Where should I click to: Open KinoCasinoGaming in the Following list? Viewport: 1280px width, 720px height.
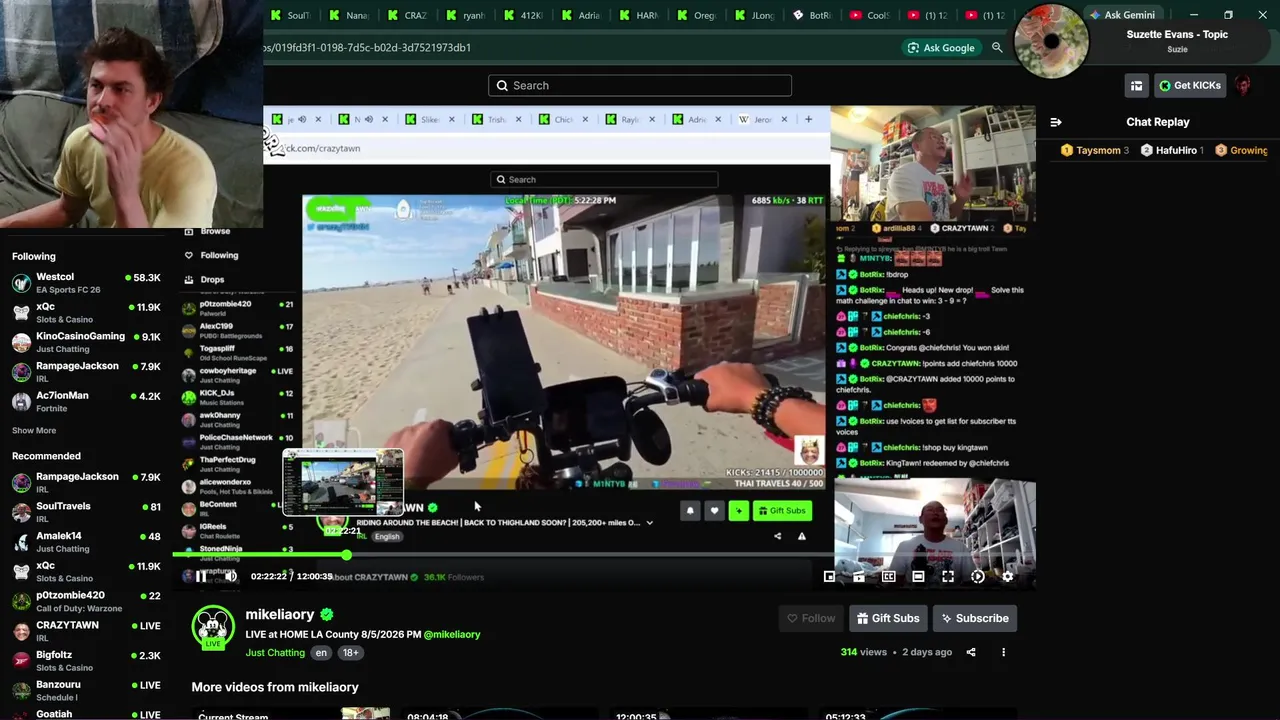pos(86,342)
